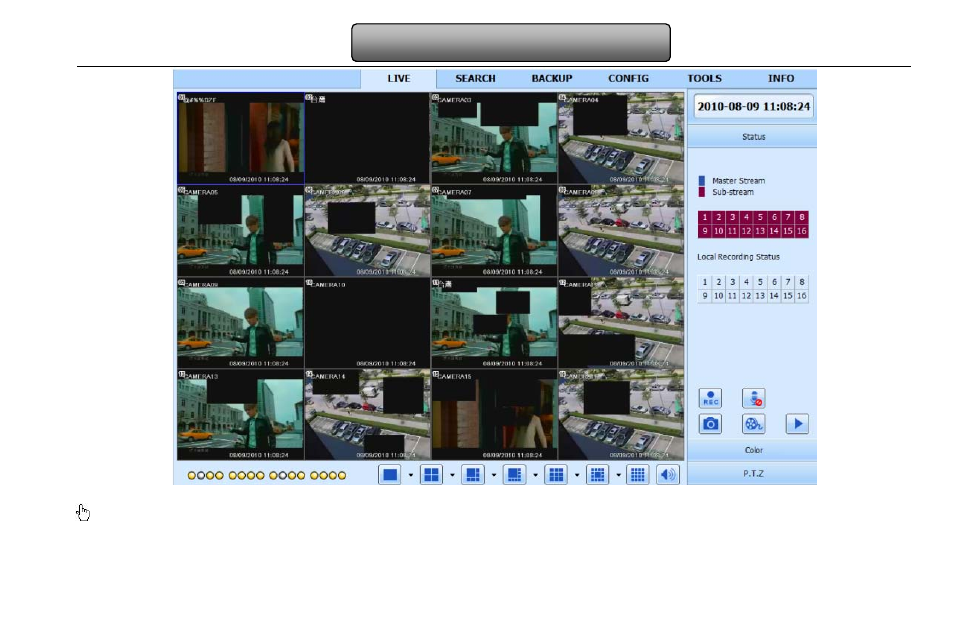The height and width of the screenshot is (636, 954).
Task: Toggle stream for channel 12 in red grid
Action: click(x=747, y=231)
